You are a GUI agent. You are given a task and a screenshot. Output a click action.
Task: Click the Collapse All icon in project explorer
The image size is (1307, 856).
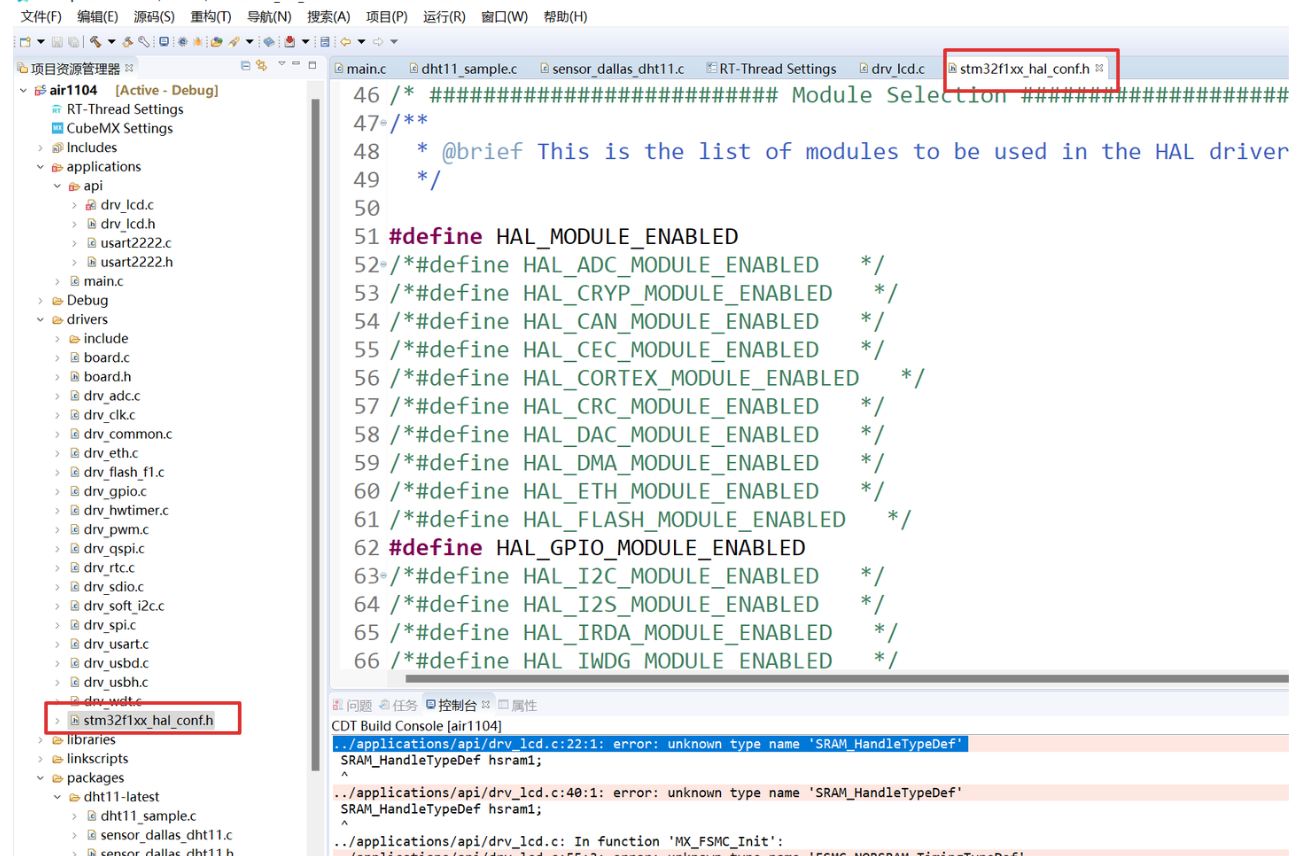coord(246,65)
